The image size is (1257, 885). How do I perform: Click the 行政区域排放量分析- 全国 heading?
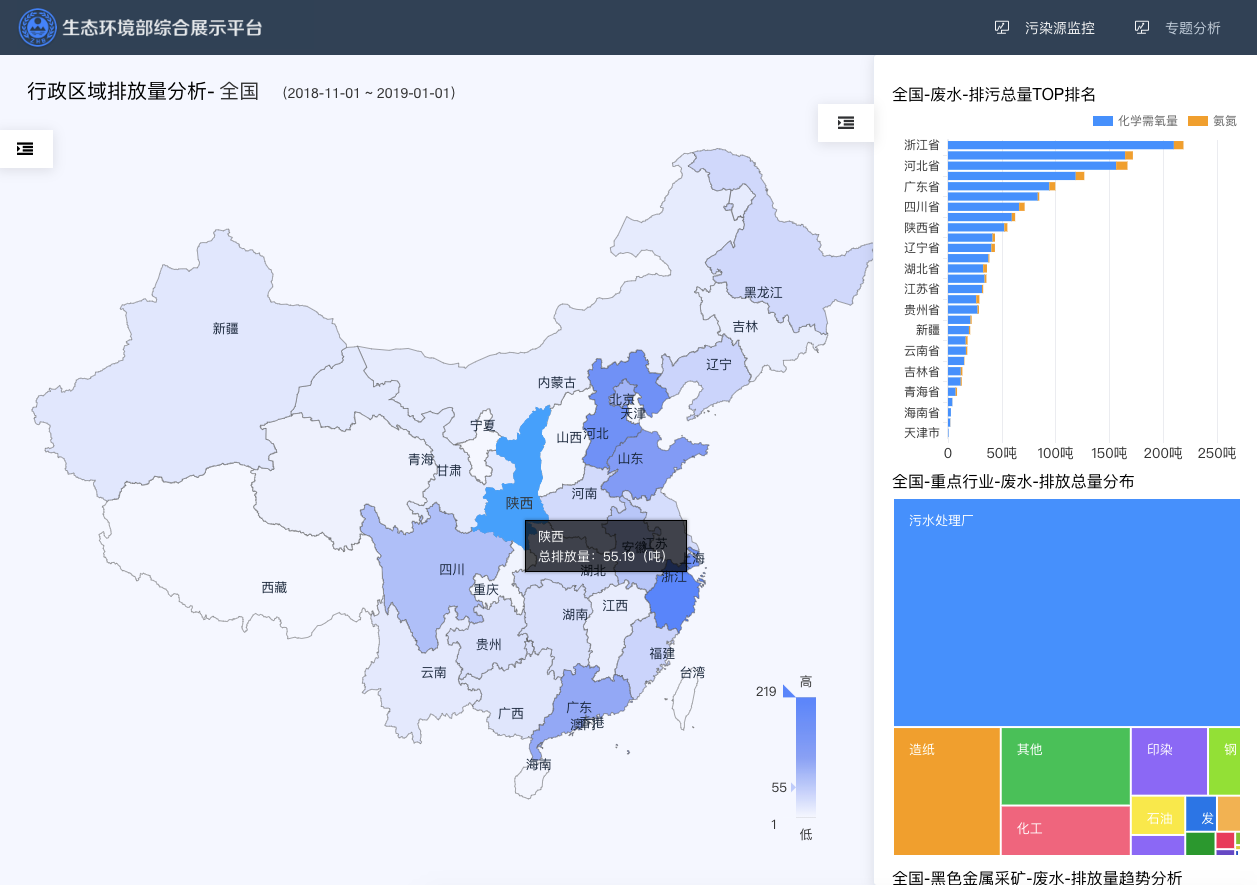click(x=143, y=92)
